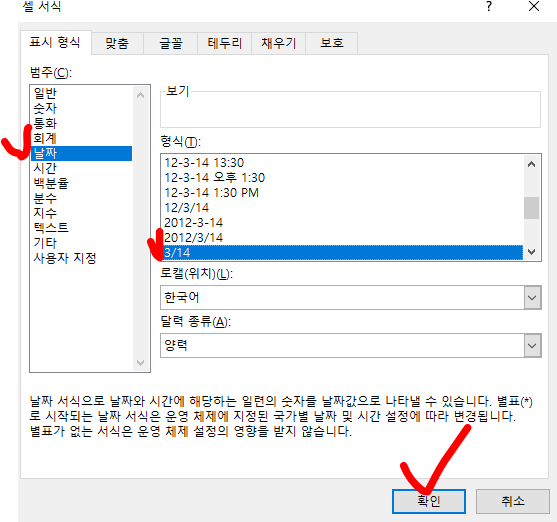
Task: Click the format list scrollbar thumb
Action: tap(531, 208)
